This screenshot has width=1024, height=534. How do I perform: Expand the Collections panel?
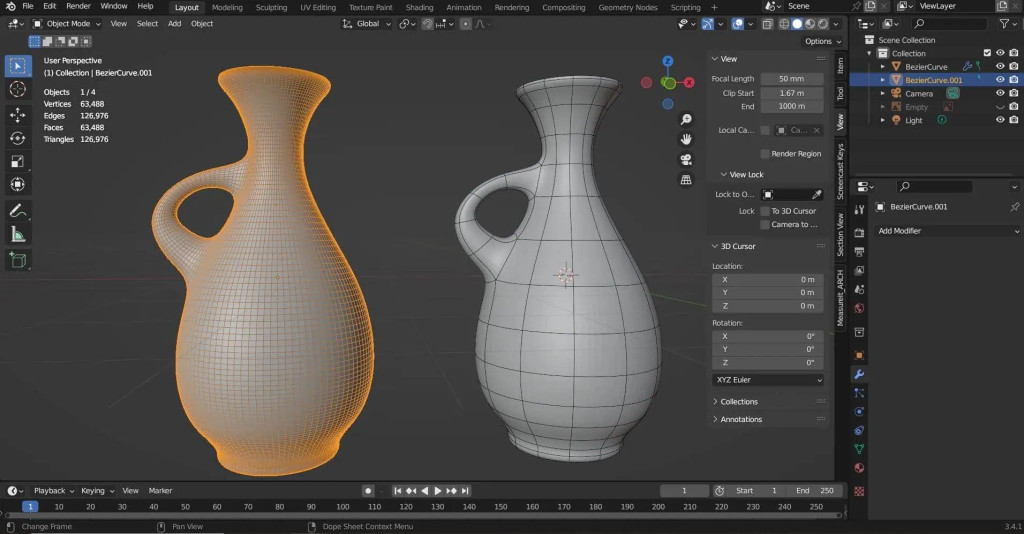coord(738,402)
